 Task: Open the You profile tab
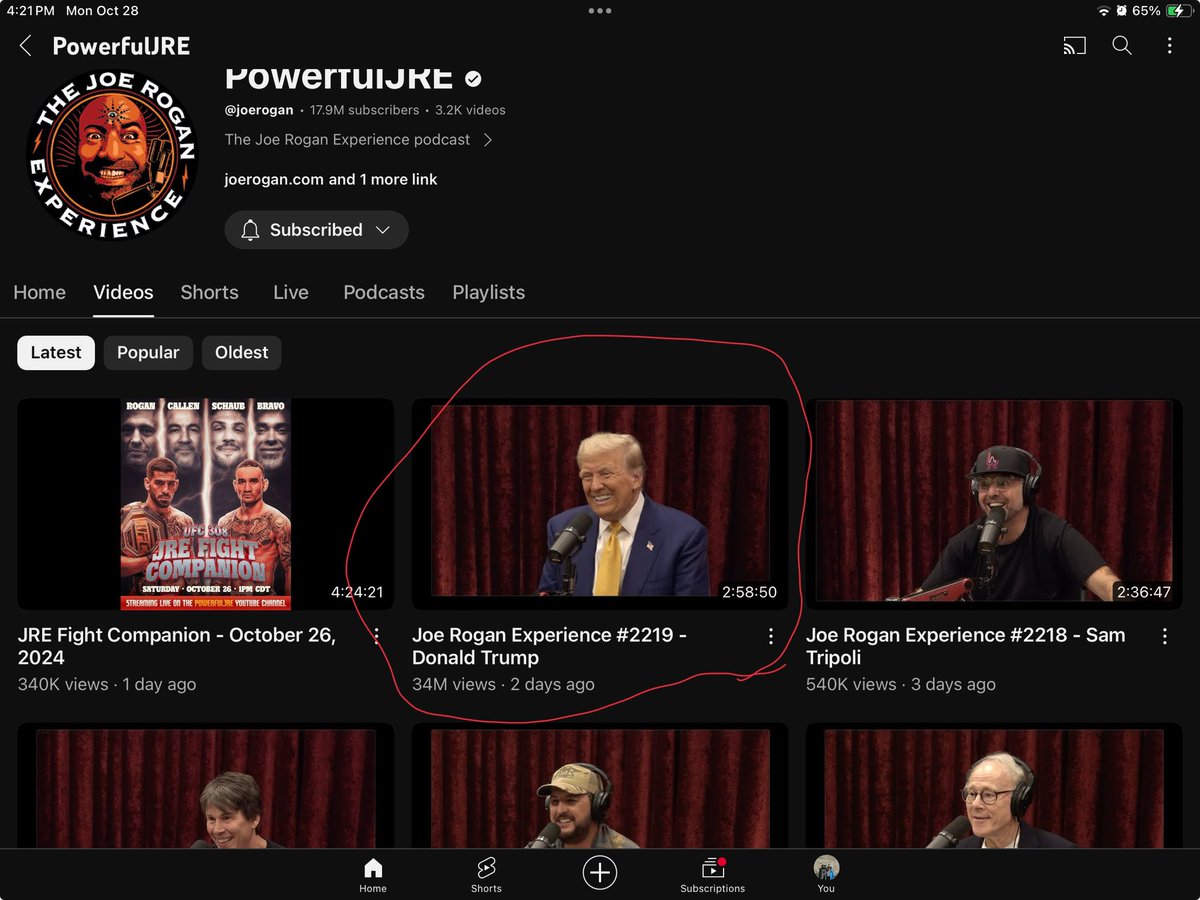[826, 875]
